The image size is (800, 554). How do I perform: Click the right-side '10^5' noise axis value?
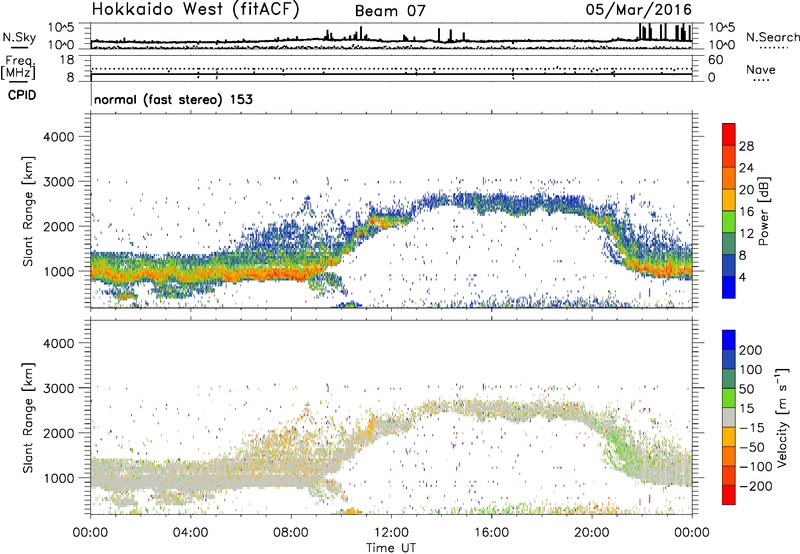721,27
